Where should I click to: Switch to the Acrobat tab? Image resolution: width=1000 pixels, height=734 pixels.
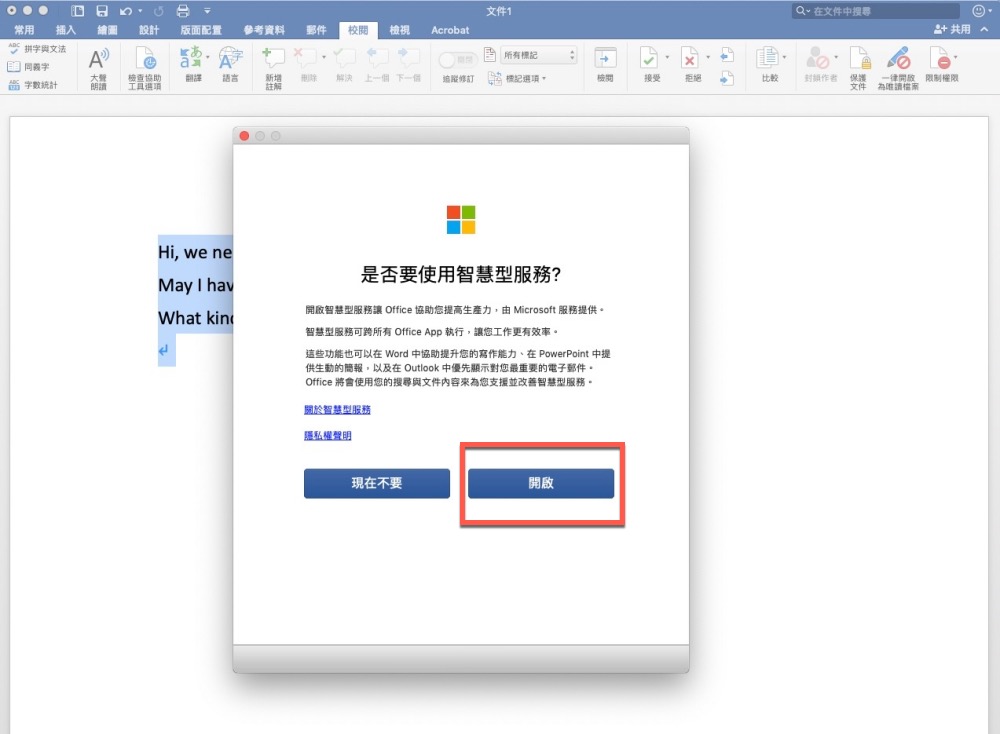tap(450, 30)
